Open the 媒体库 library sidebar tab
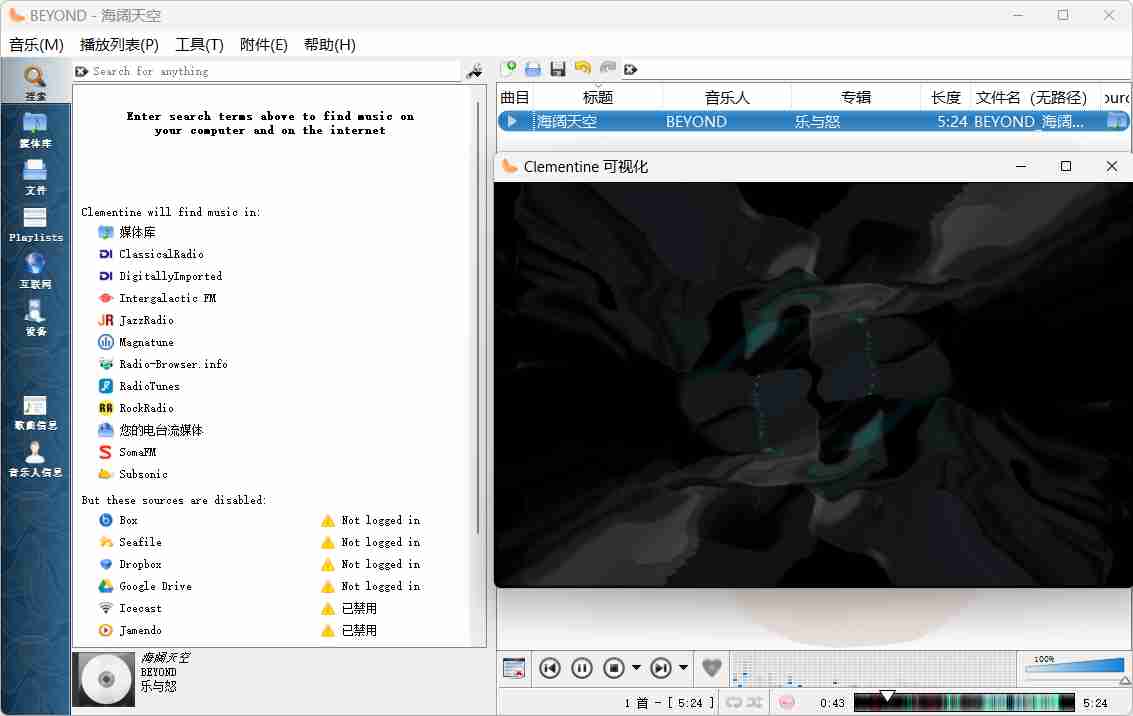 [x=35, y=130]
